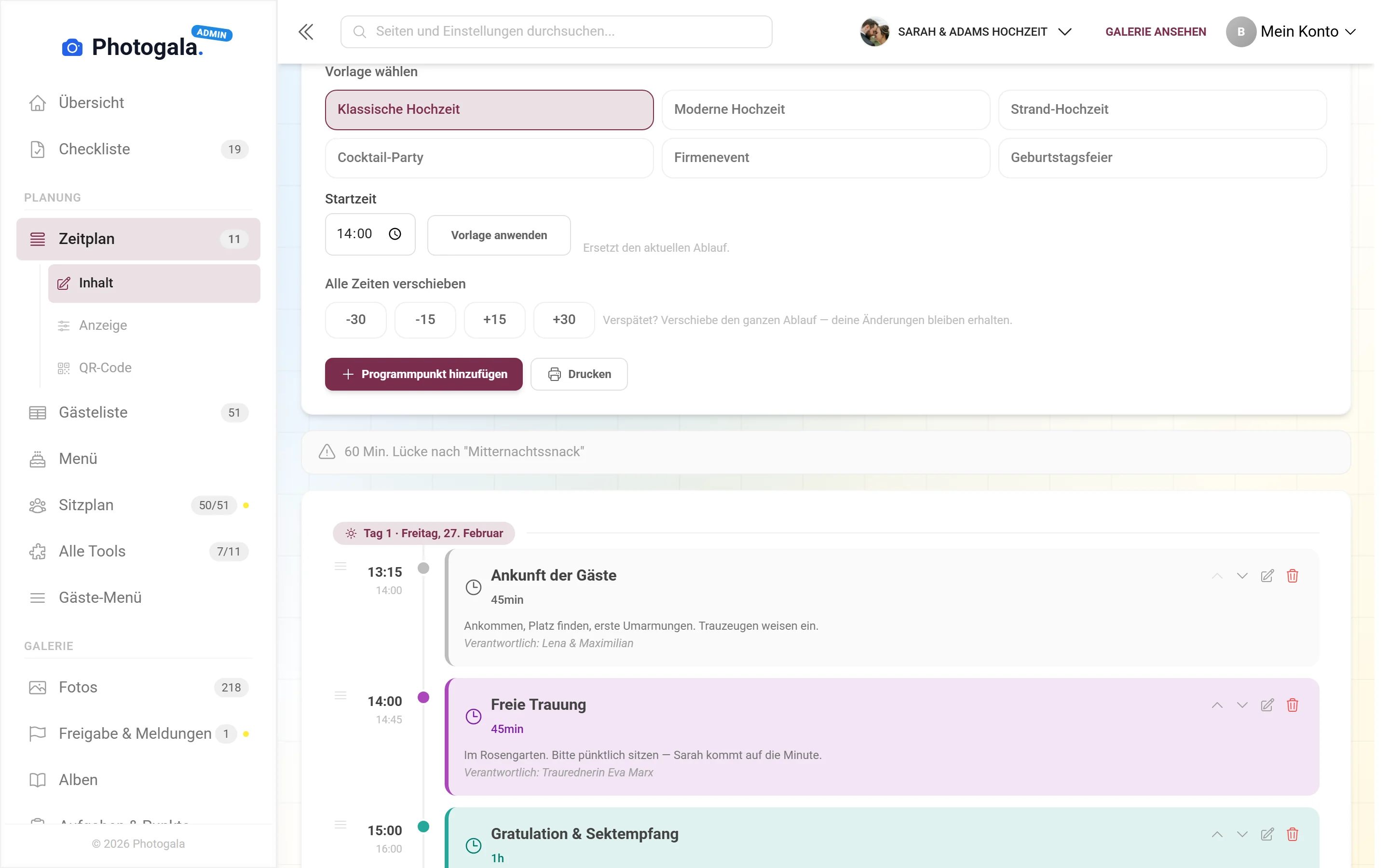Open Freigabe & Meldungen in the sidebar
Viewport: 1389px width, 868px height.
coord(138,733)
